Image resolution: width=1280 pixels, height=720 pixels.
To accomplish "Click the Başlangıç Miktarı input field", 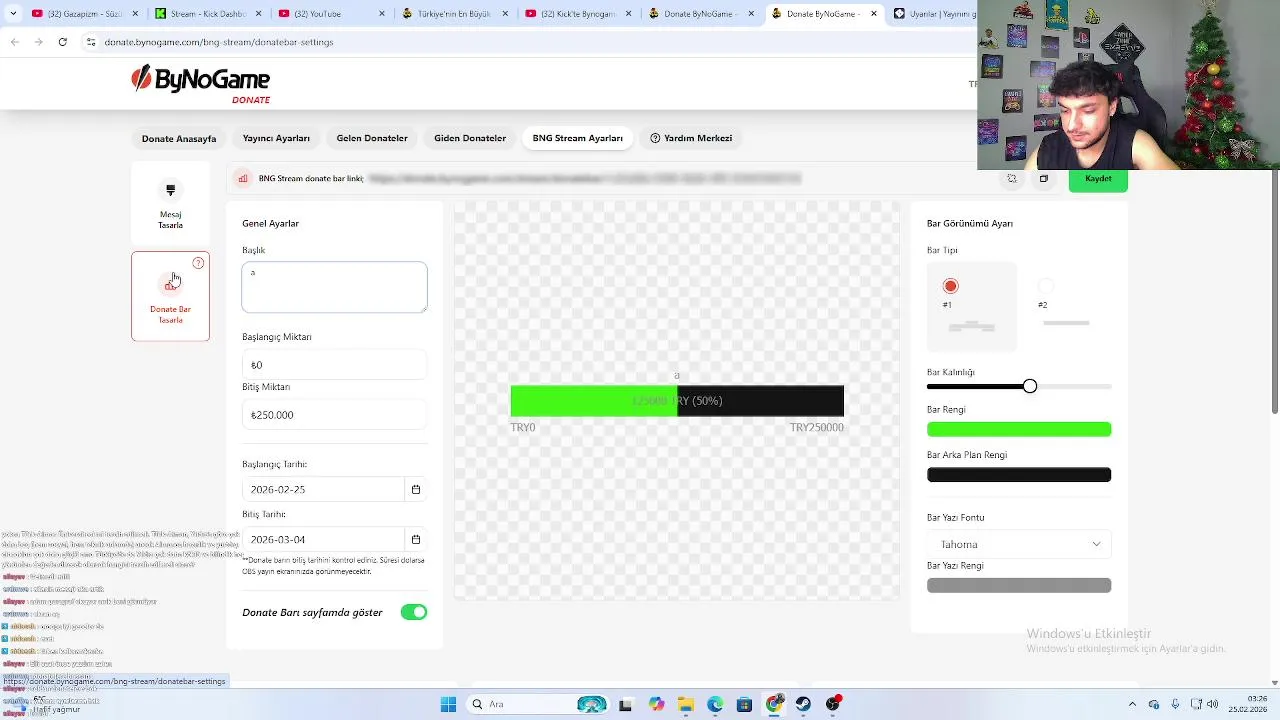I will (334, 365).
